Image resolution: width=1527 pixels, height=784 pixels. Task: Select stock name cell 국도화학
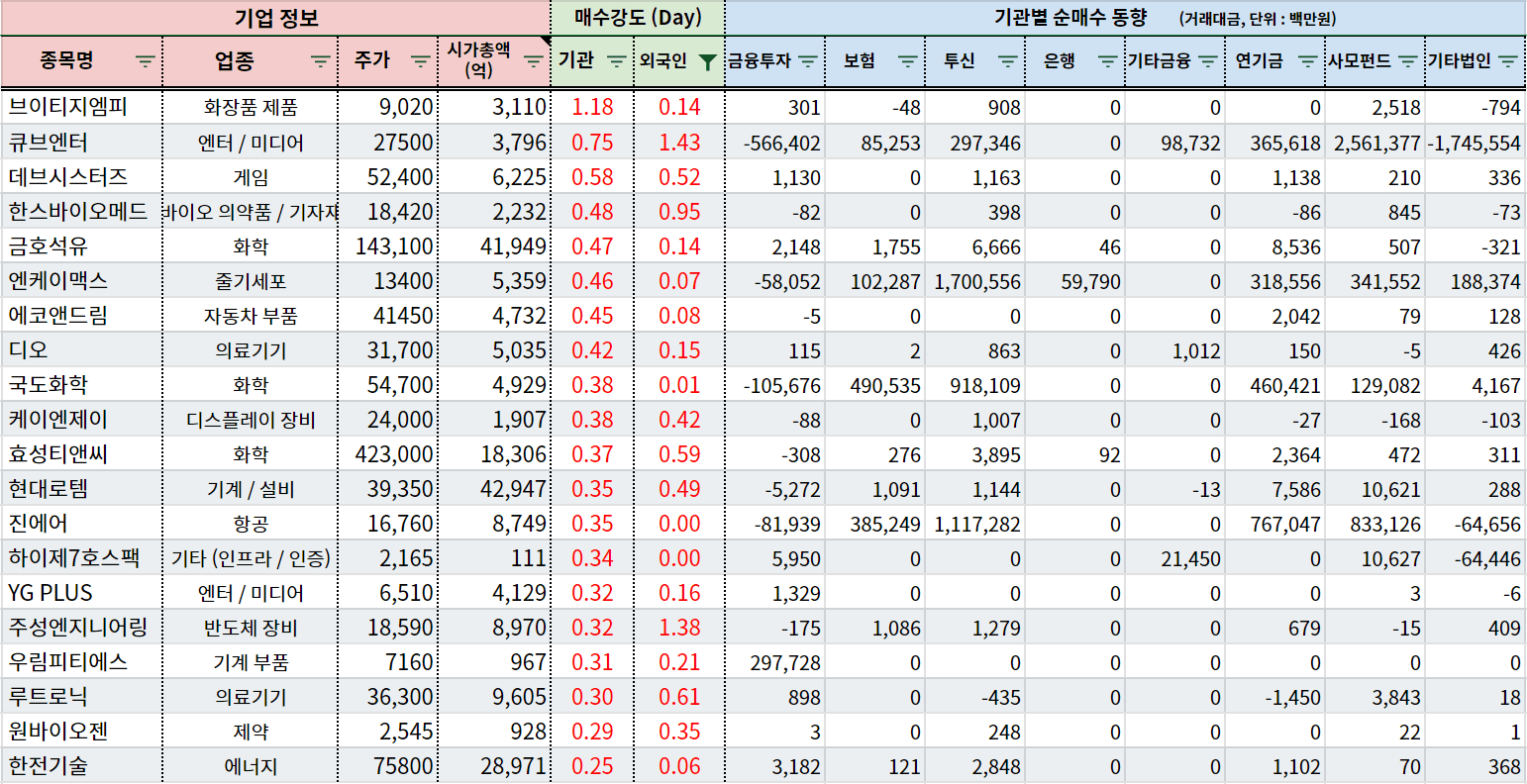click(x=82, y=384)
